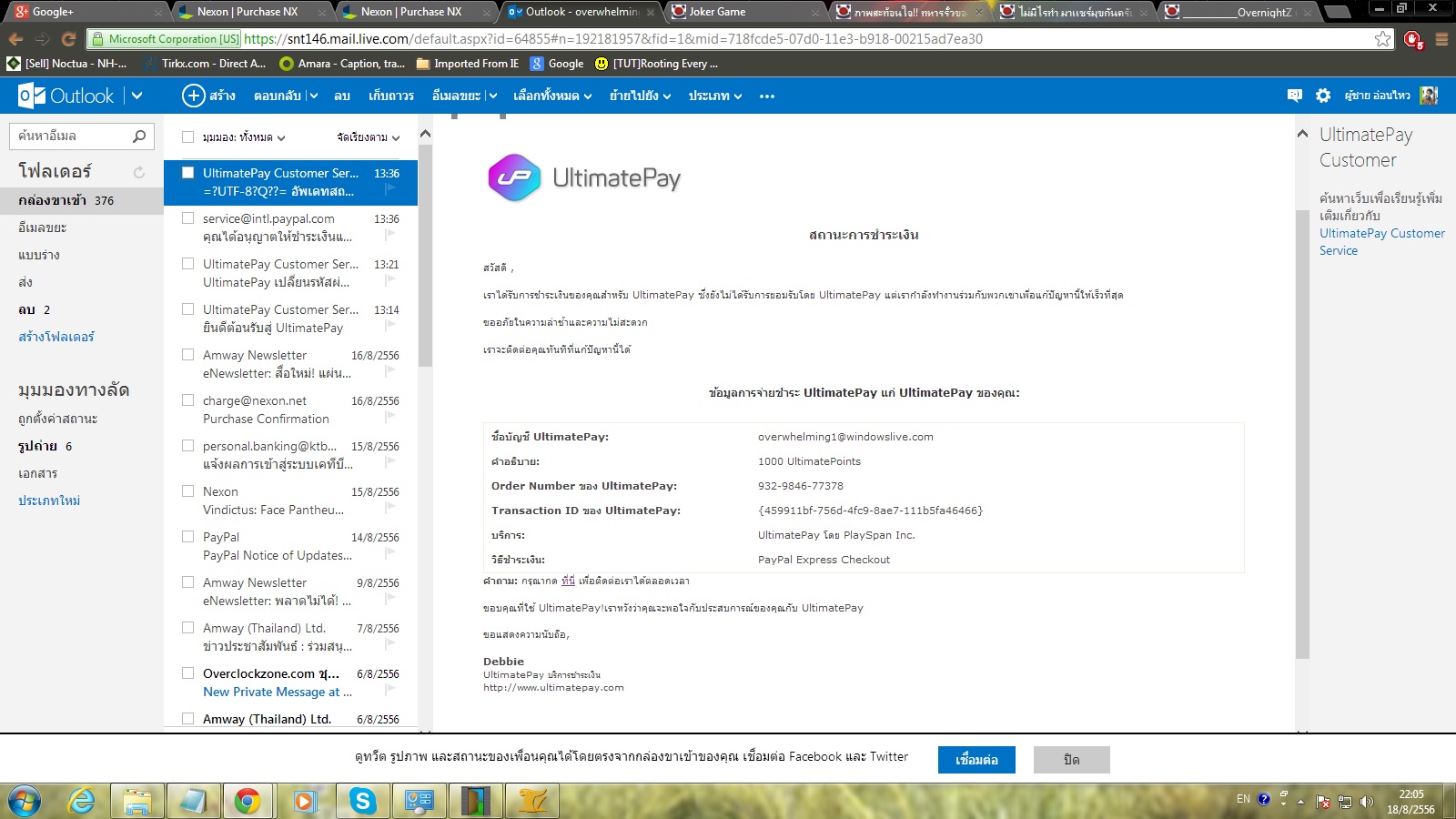Viewport: 1456px width, 819px height.
Task: Click the reading pane scrollbar thumb
Action: coord(1302,433)
